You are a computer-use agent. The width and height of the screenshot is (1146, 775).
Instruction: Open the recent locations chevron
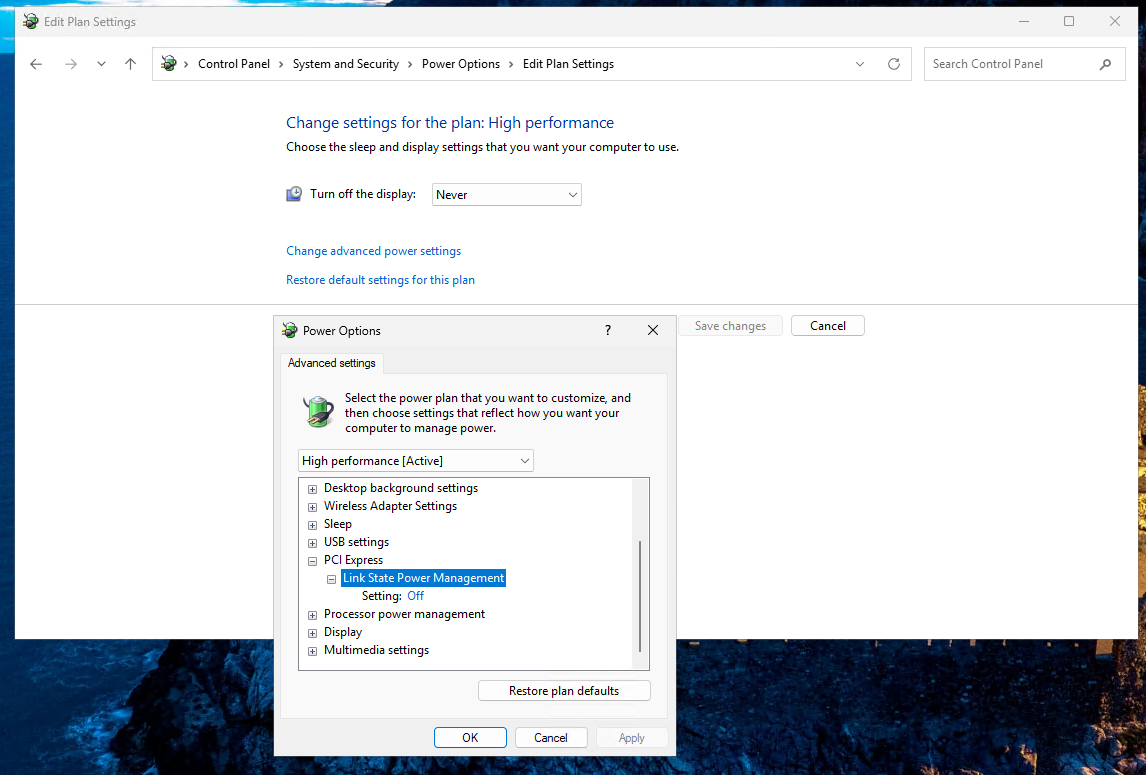click(x=101, y=64)
